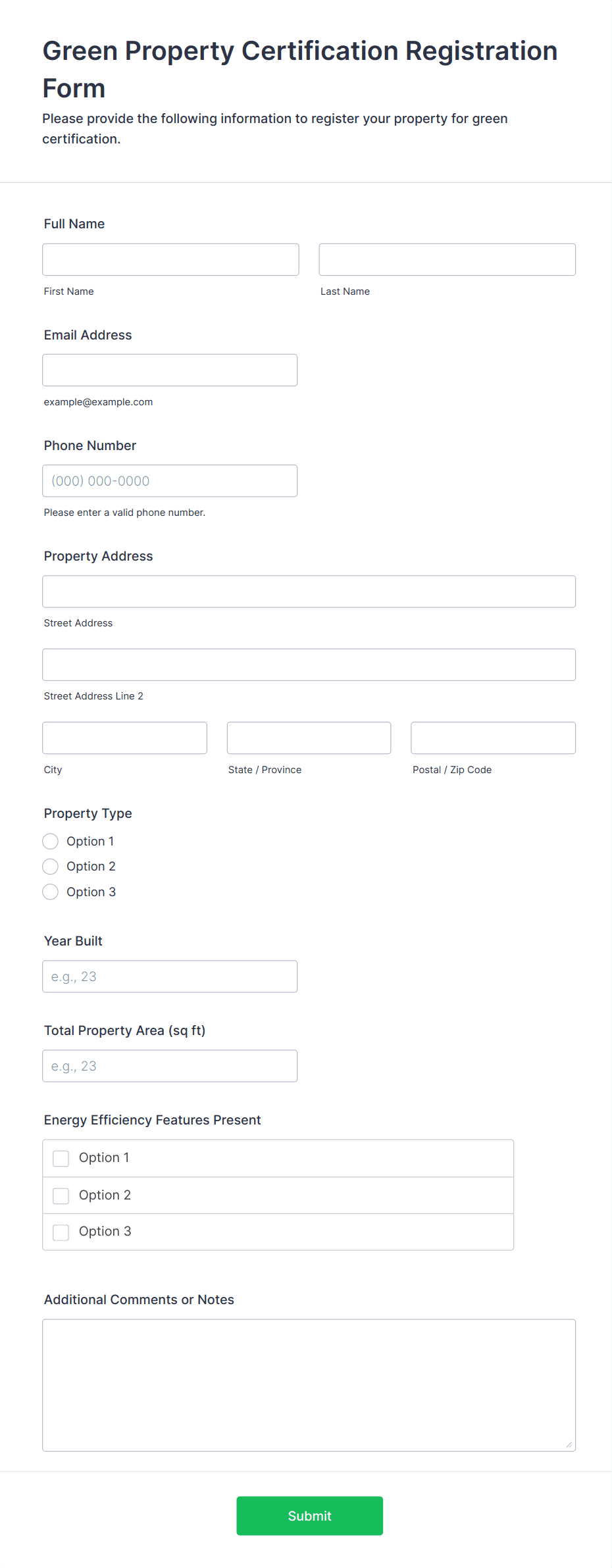The image size is (612, 1568).
Task: Click the Additional Comments text area
Action: (x=309, y=1384)
